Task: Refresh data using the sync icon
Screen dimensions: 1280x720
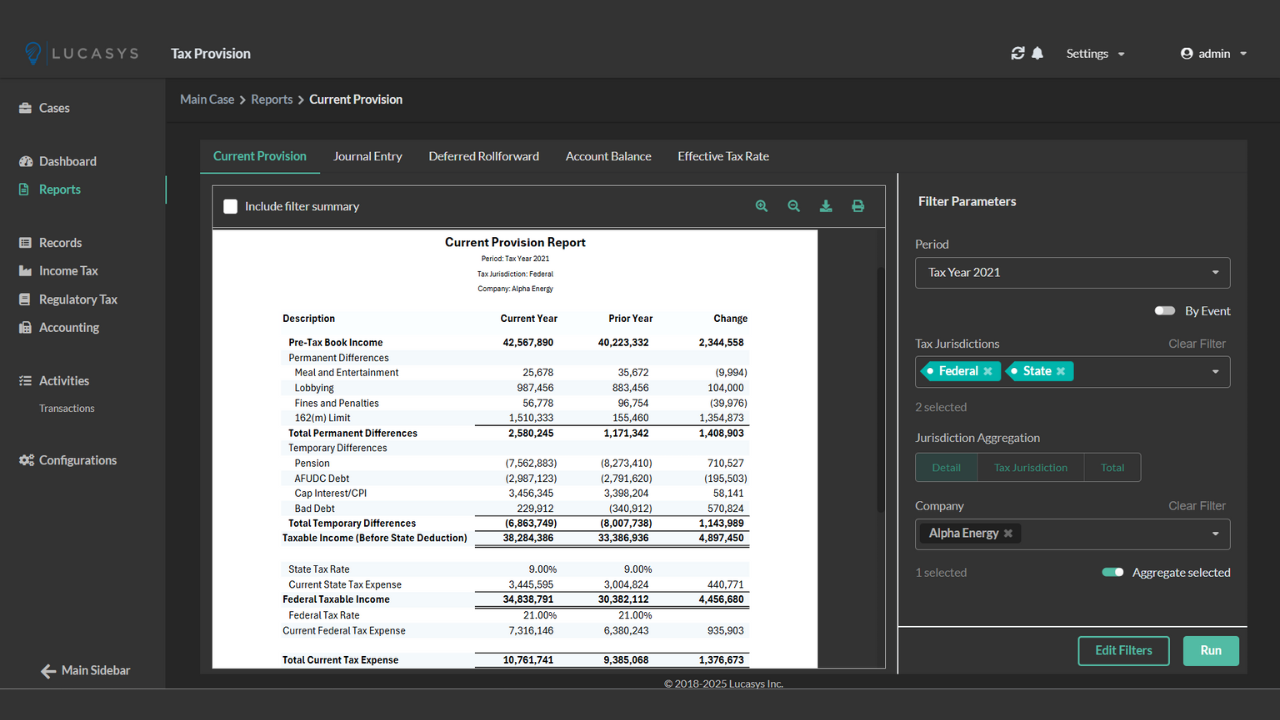Action: click(1017, 53)
